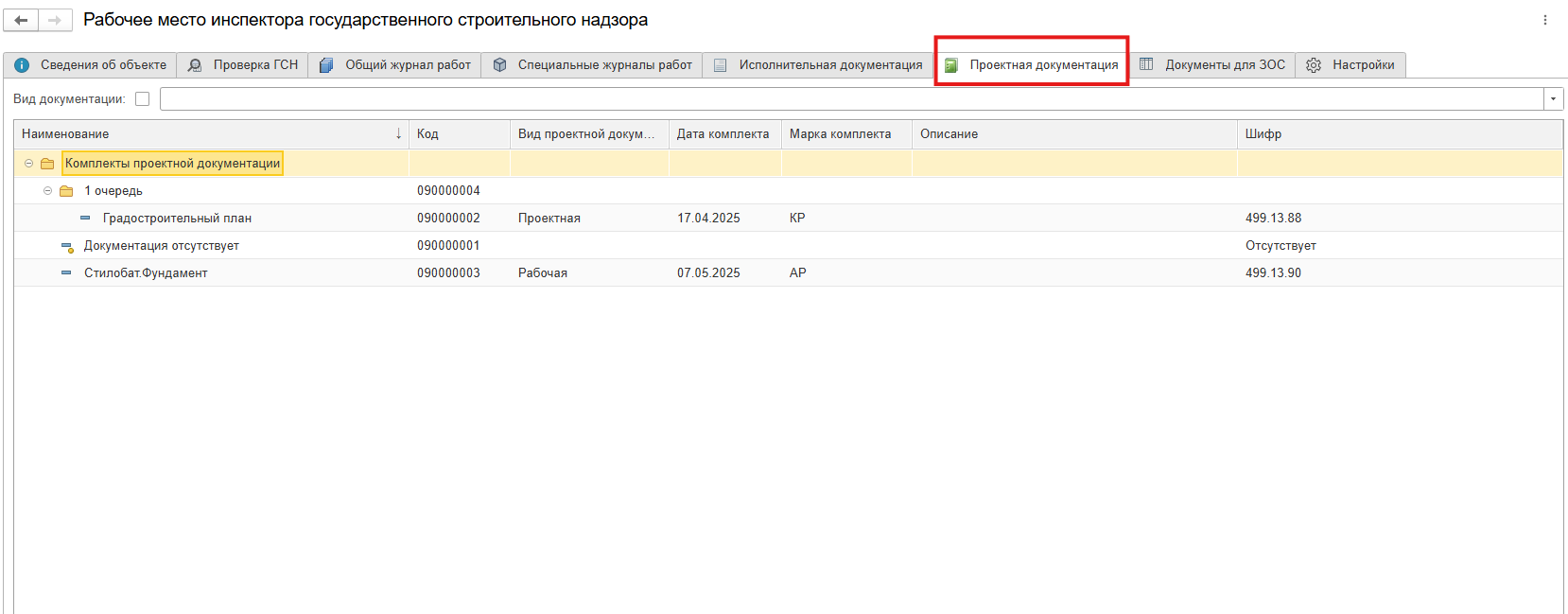Open the Проверка ГСН tab
The image size is (1568, 614).
pyautogui.click(x=243, y=65)
